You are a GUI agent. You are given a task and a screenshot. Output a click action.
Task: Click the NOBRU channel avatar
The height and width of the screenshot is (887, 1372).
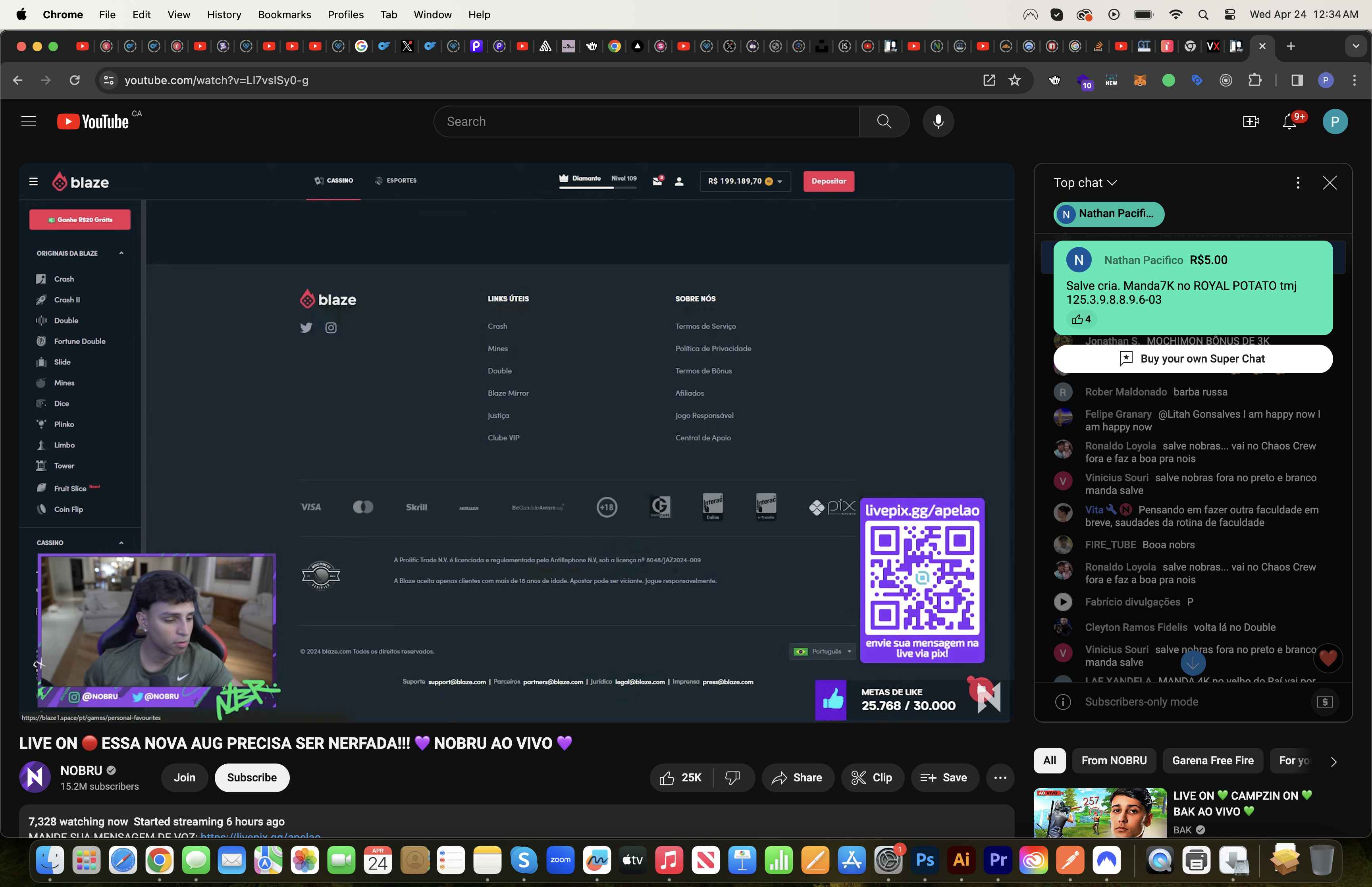point(35,777)
